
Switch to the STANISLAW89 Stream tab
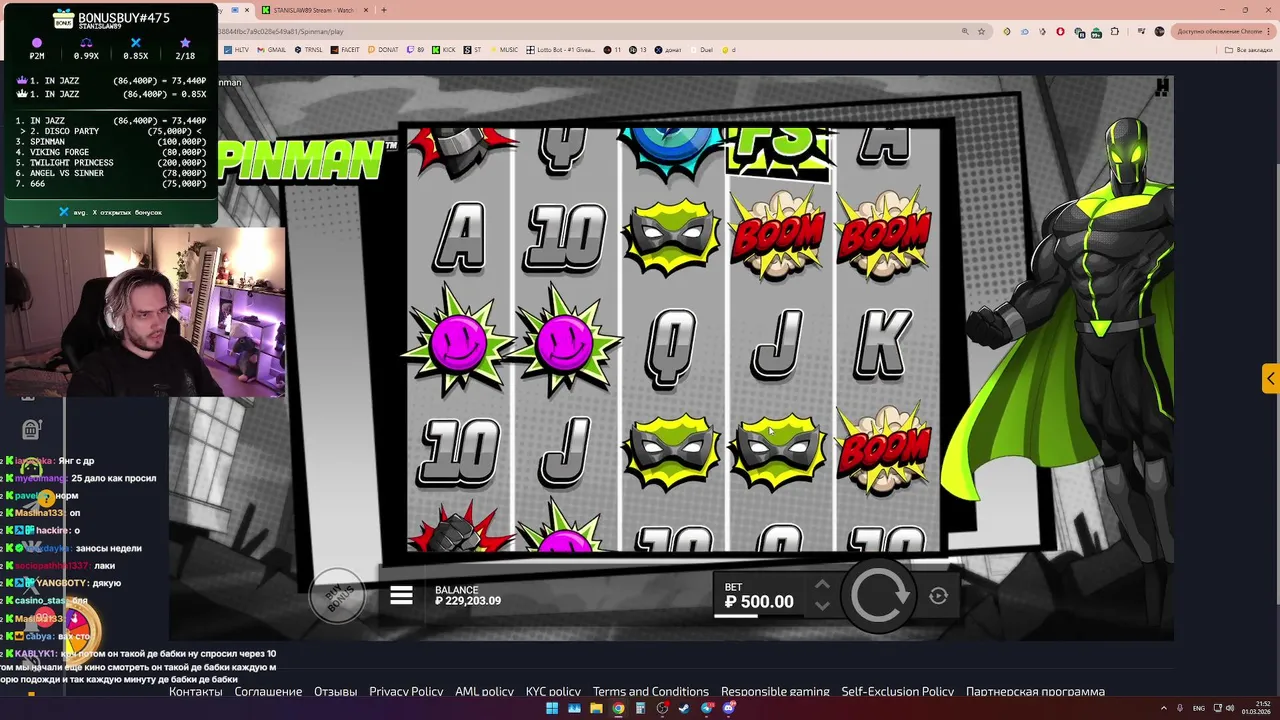[x=313, y=10]
